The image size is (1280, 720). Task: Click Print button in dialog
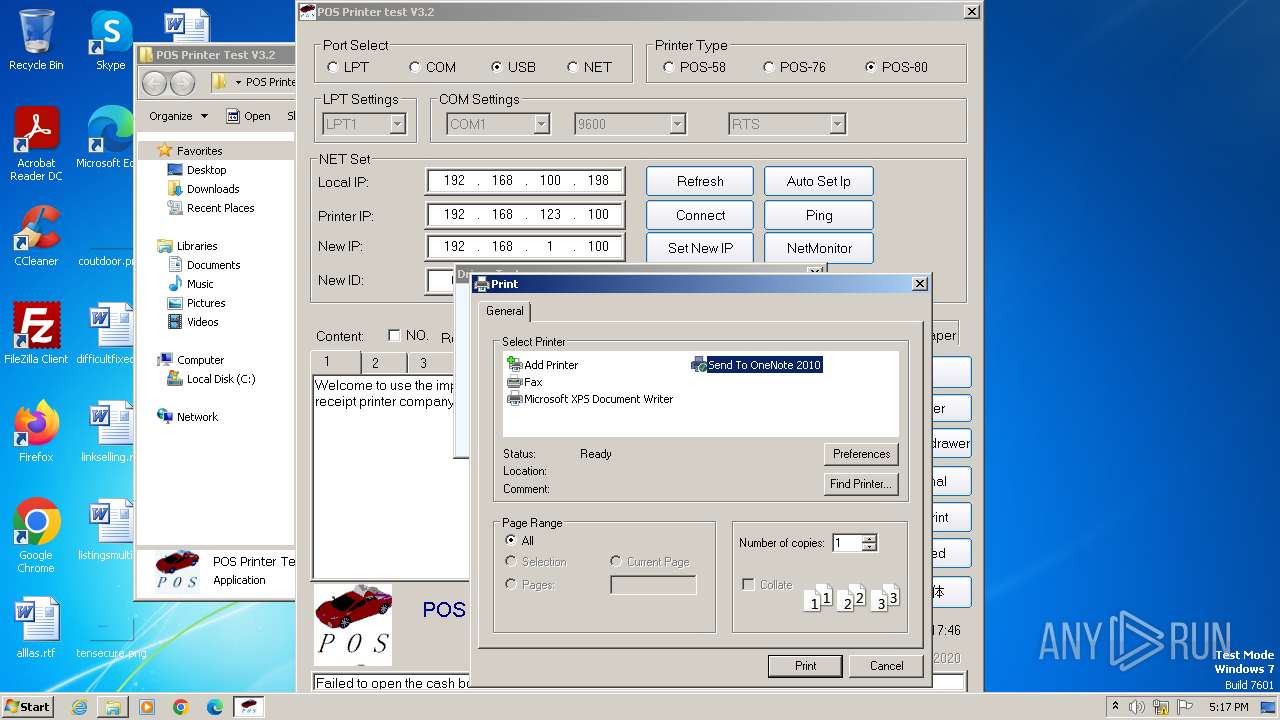805,666
